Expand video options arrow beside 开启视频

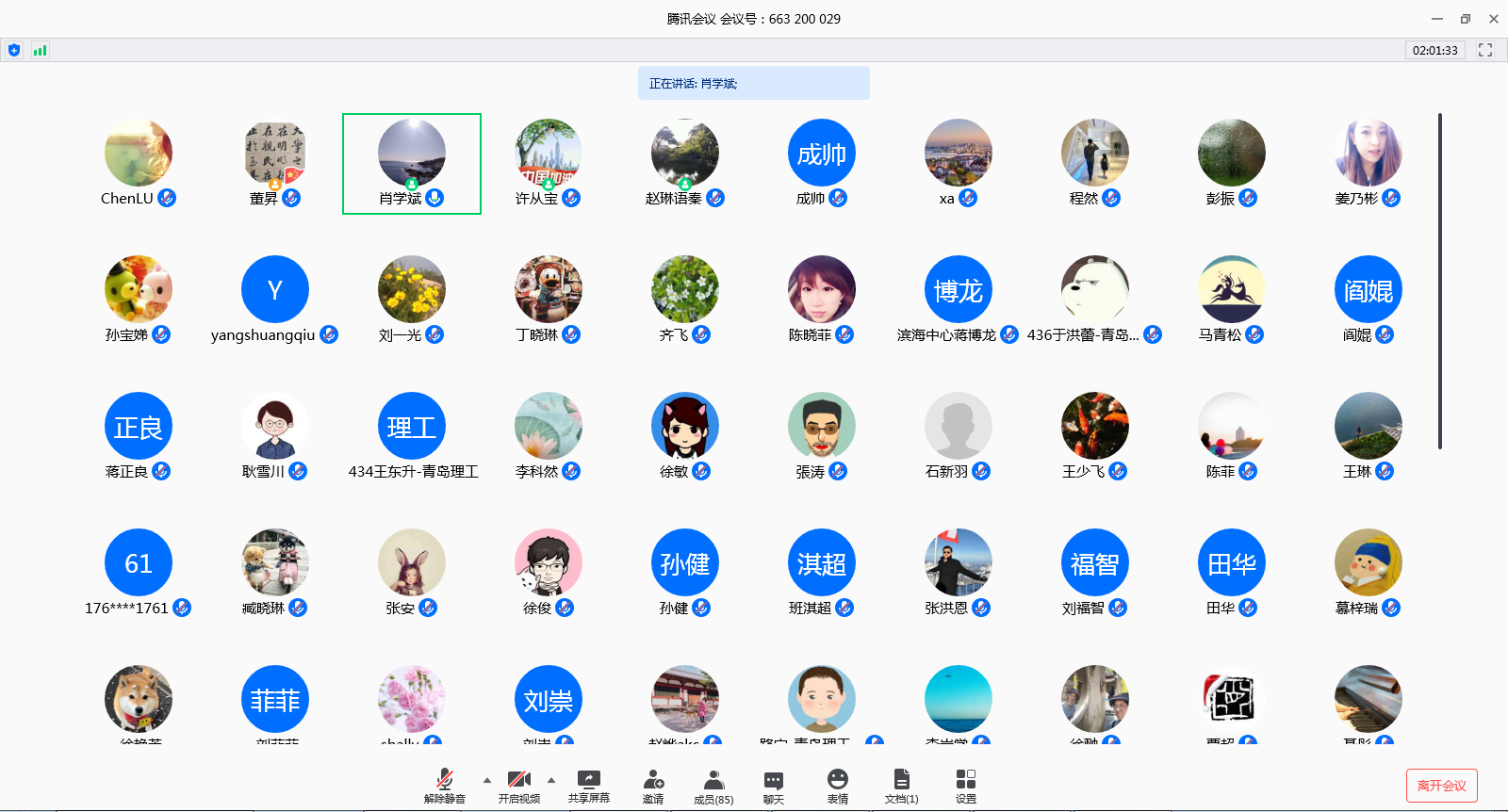551,780
